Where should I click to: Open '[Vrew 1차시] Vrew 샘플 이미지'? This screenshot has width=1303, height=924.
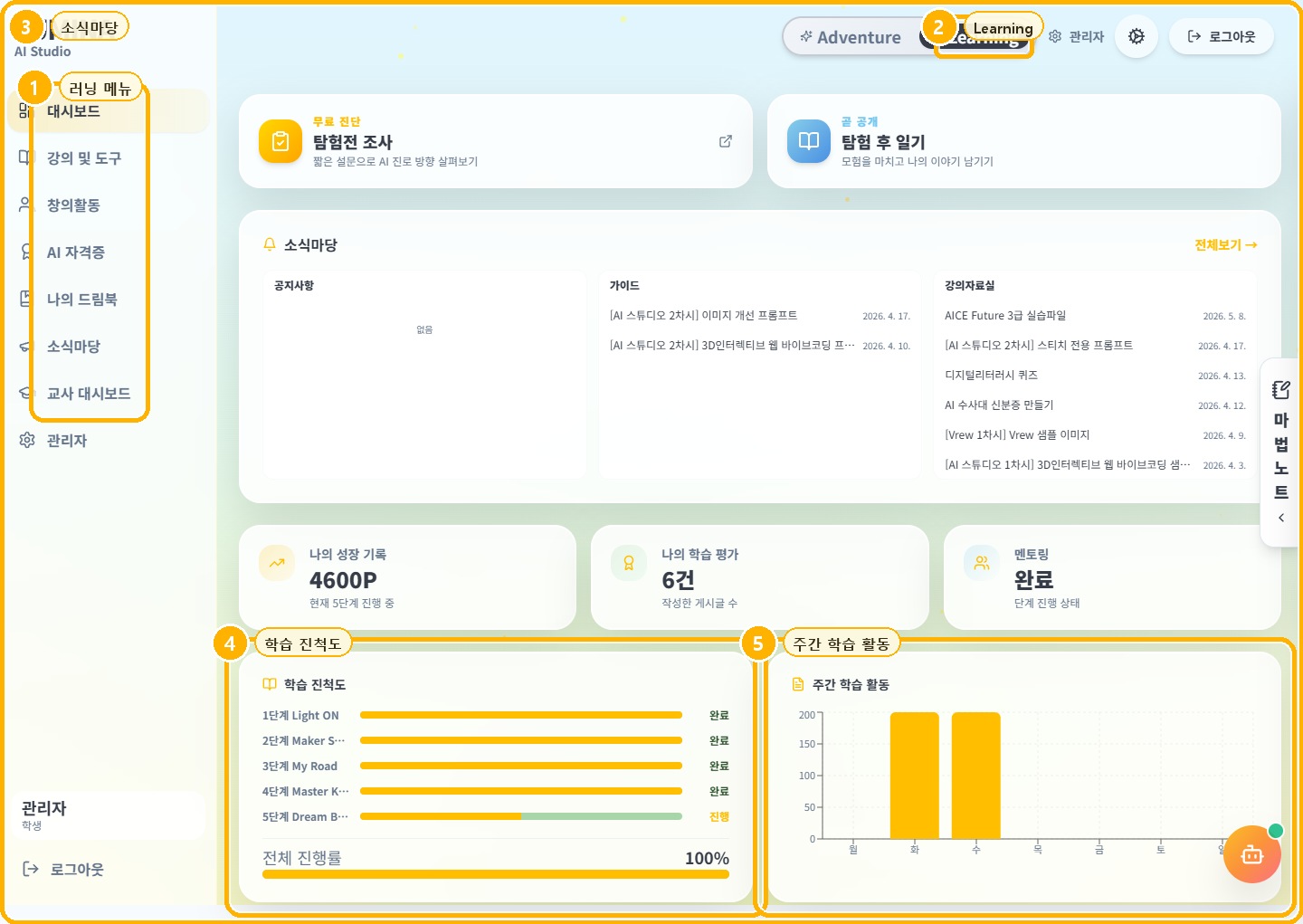[x=1095, y=435]
